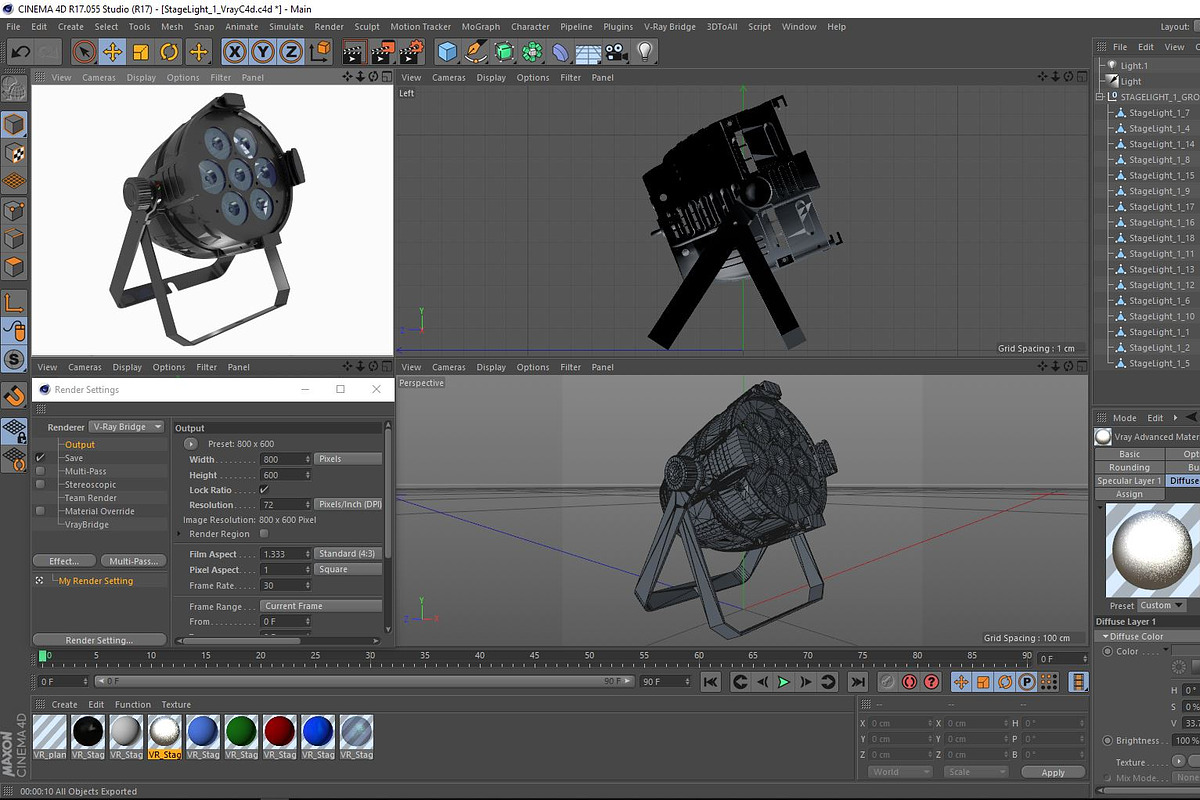Toggle parameter P keyframe recording
This screenshot has width=1200, height=800.
(1027, 682)
